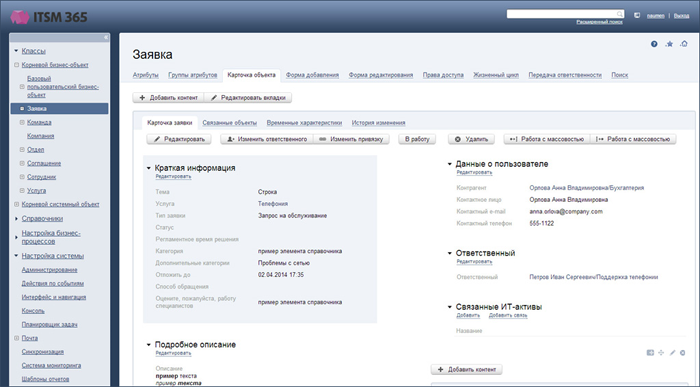The height and width of the screenshot is (387, 700).
Task: Click Редактировать under Данные о пользователе
Action: (x=474, y=173)
